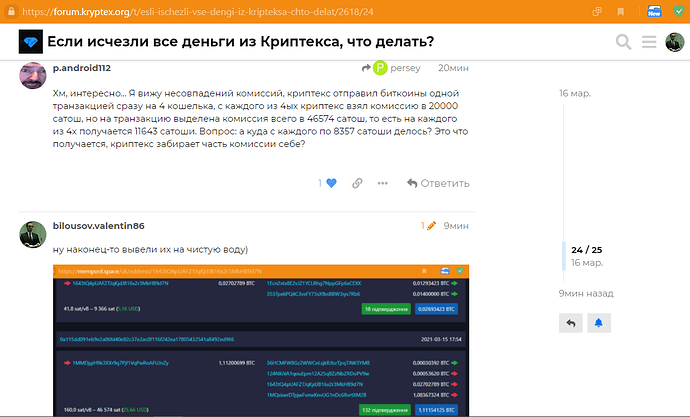Copy share link for p.android112's post
This screenshot has width=690, height=417.
[x=356, y=183]
